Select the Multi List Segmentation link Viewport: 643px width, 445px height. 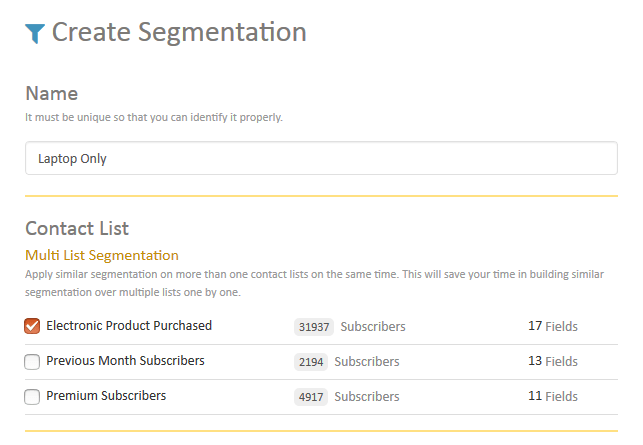(102, 255)
